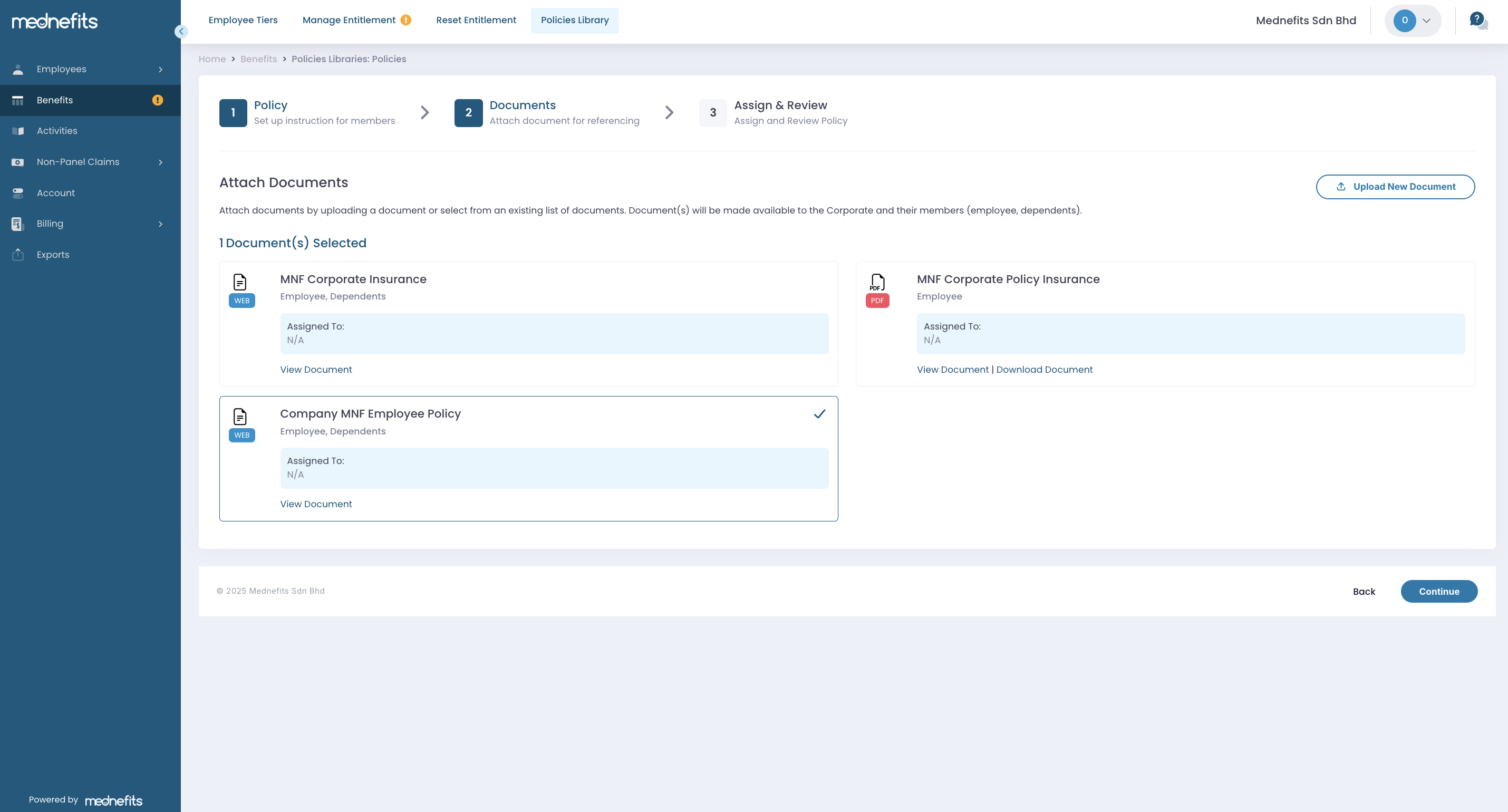Deselect Company MNF Employee Policy checkmark
This screenshot has width=1508, height=812.
click(819, 414)
